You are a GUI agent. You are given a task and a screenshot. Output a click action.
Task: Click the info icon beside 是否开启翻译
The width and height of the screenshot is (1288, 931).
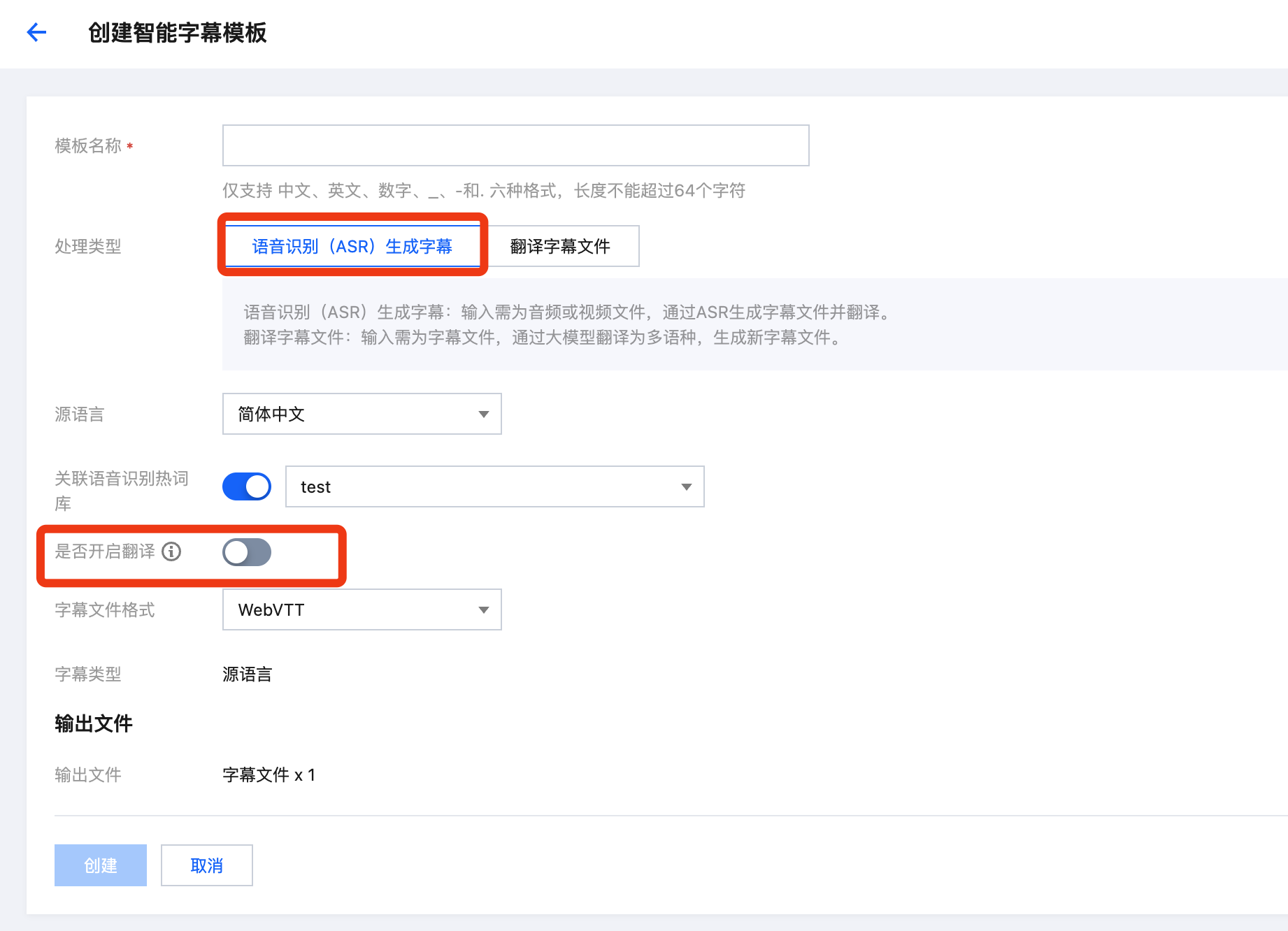pyautogui.click(x=171, y=551)
